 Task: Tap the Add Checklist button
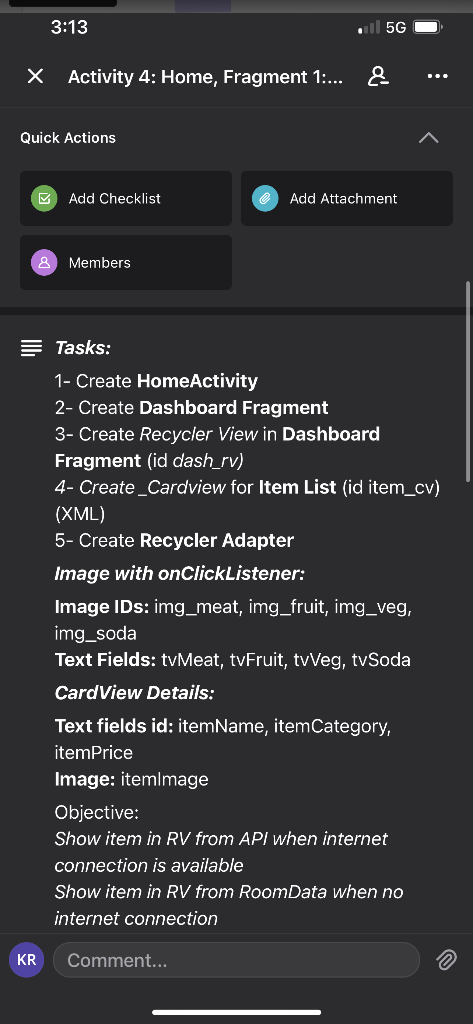coord(126,199)
